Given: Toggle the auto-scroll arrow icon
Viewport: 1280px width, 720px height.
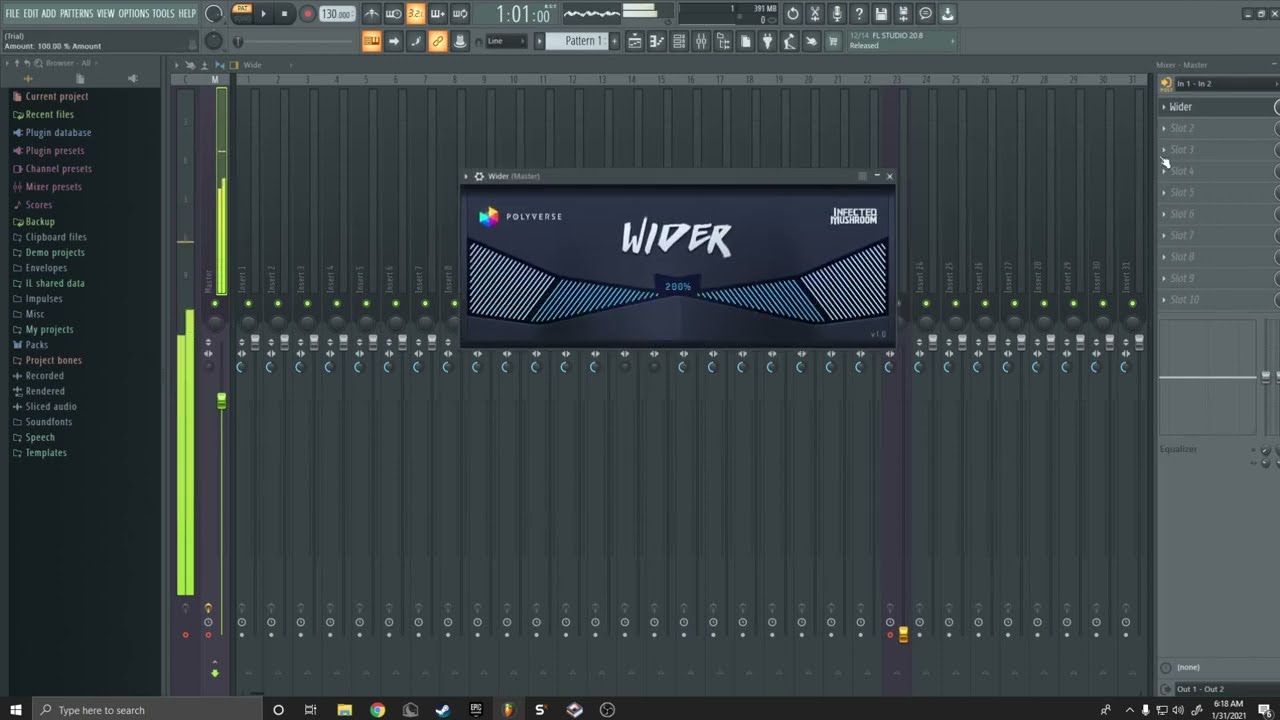Looking at the screenshot, I should click(x=394, y=41).
